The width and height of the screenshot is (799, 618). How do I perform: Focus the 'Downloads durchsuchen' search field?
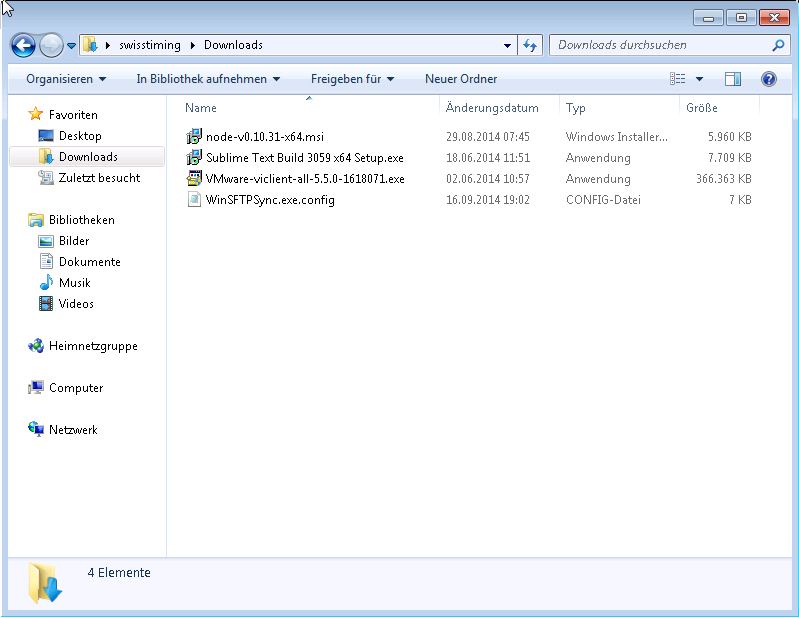click(x=662, y=45)
